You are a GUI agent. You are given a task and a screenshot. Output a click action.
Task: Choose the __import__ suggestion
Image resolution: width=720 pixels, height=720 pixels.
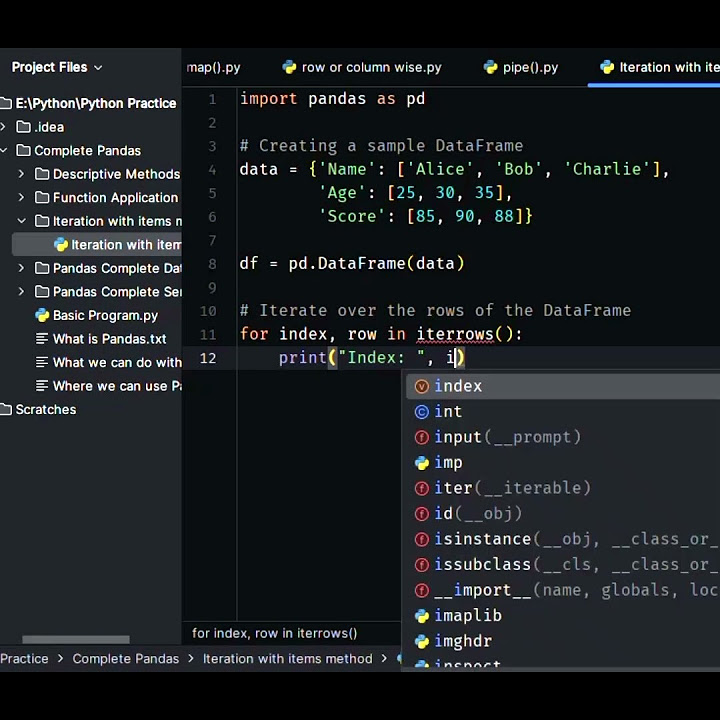563,590
